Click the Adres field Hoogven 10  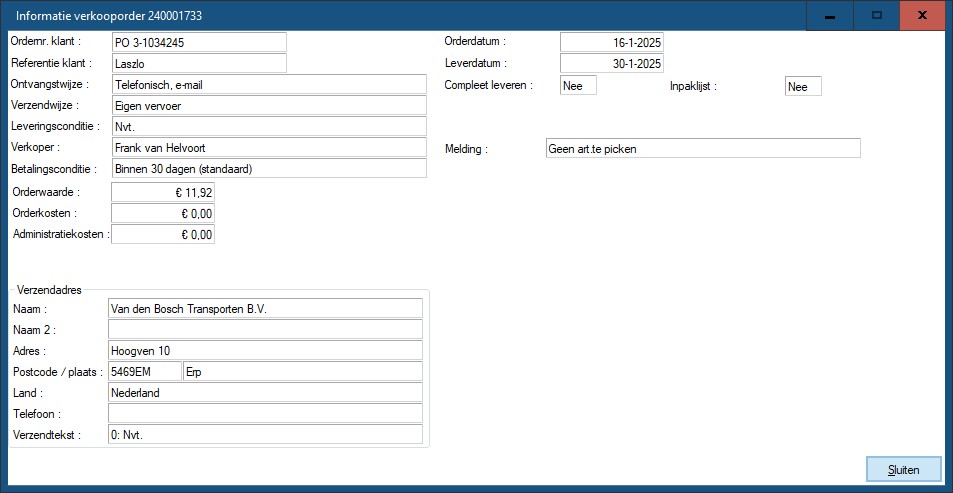click(x=265, y=350)
